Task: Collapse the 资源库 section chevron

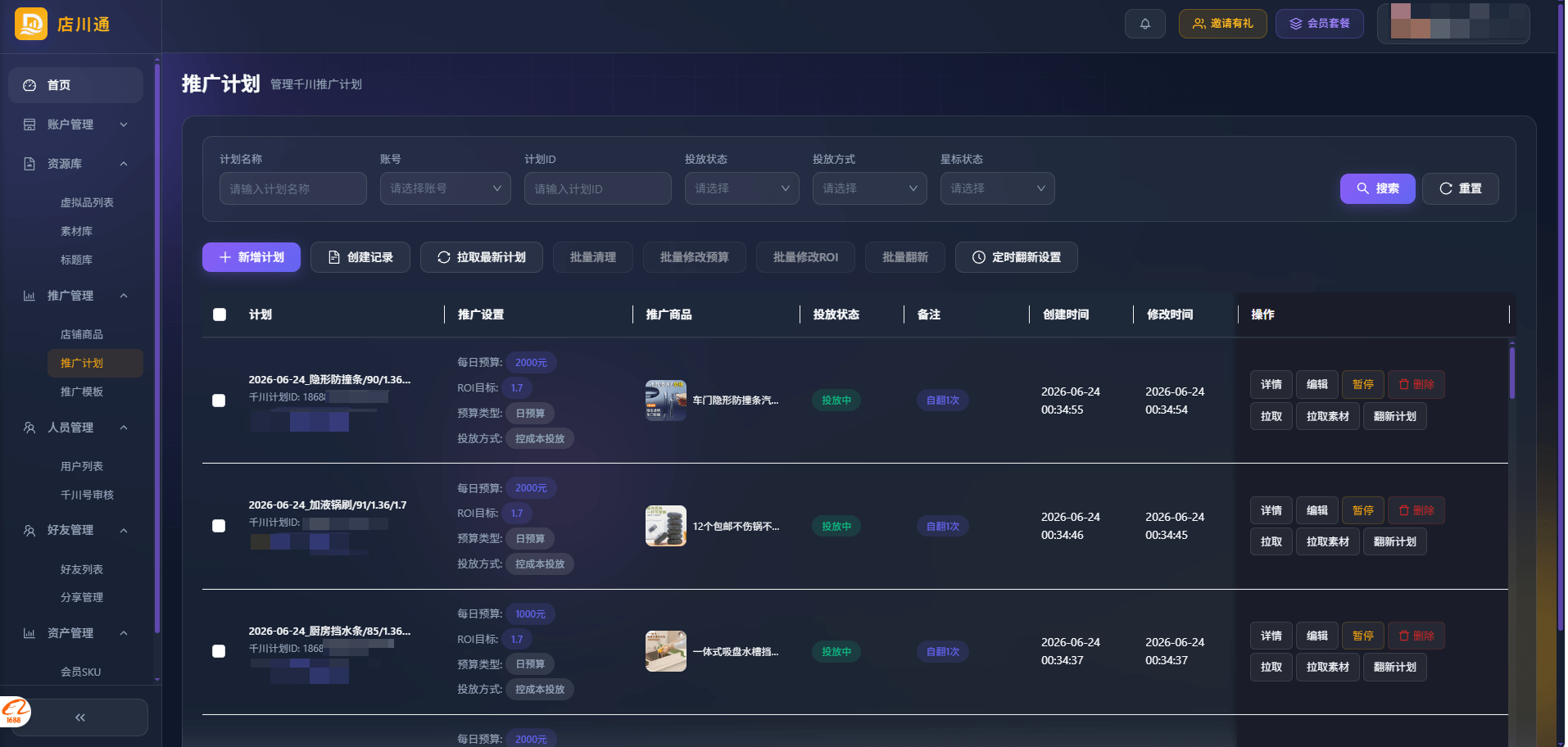Action: (x=124, y=164)
